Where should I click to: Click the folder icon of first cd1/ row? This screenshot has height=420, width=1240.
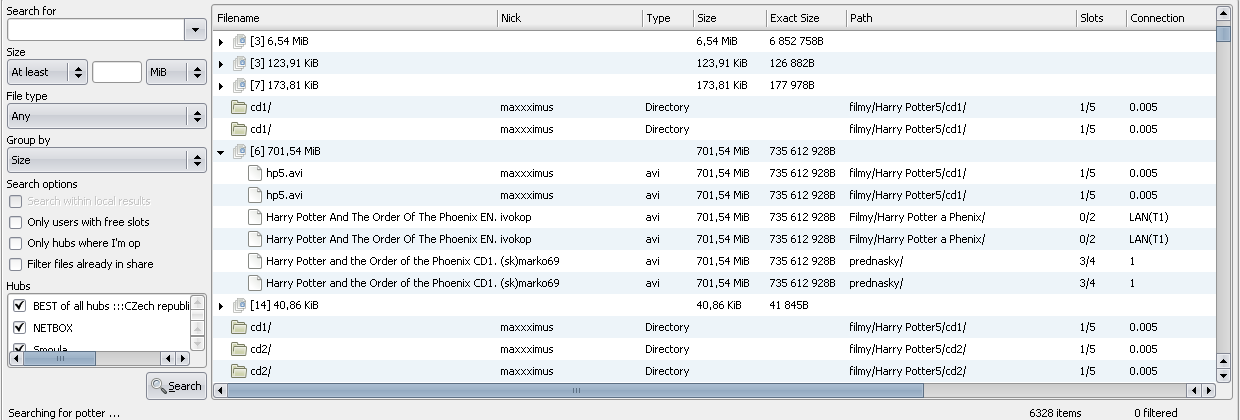tap(239, 107)
